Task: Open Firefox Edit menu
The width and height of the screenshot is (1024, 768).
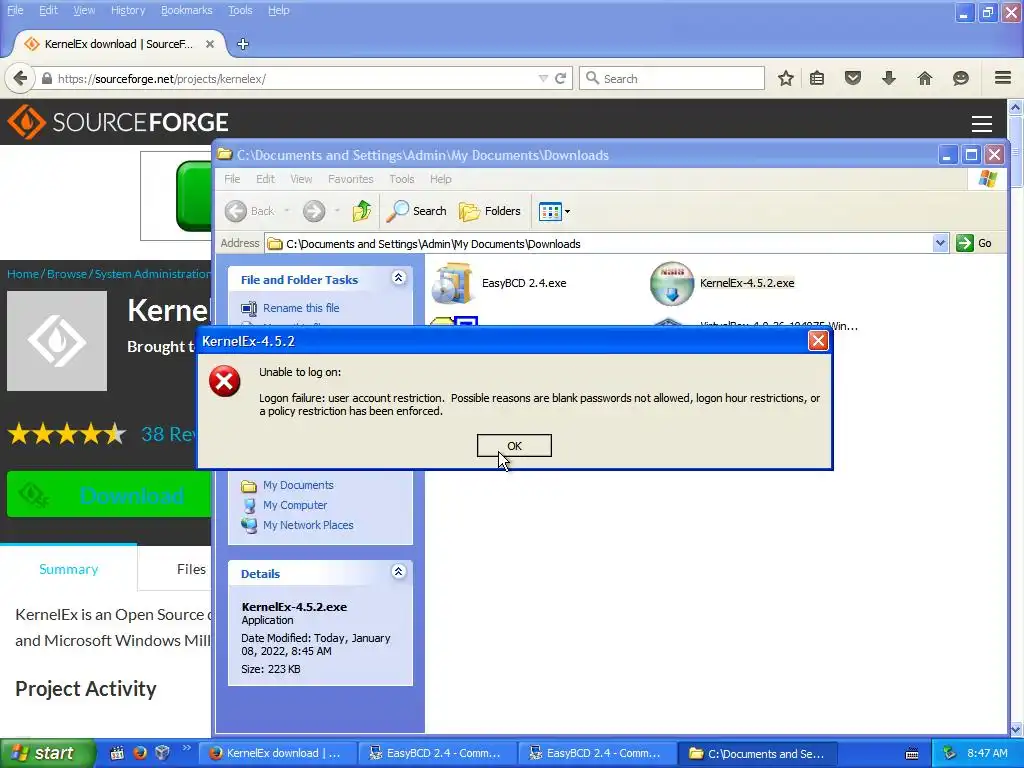Action: (48, 10)
